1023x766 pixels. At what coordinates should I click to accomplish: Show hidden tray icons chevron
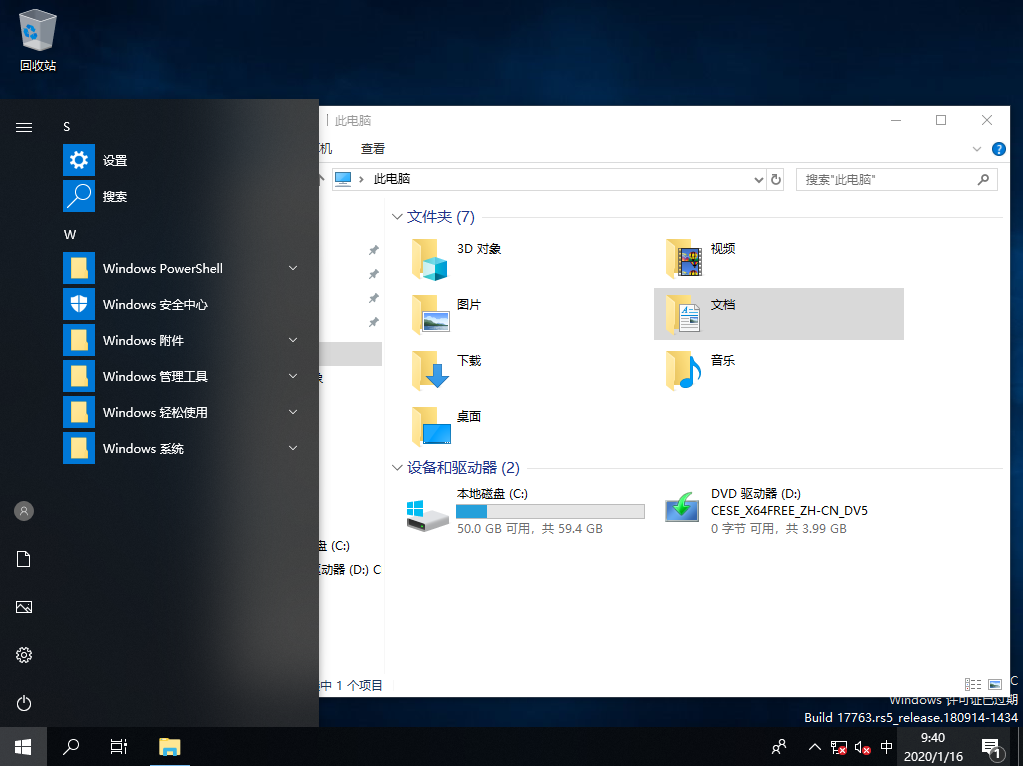[814, 746]
